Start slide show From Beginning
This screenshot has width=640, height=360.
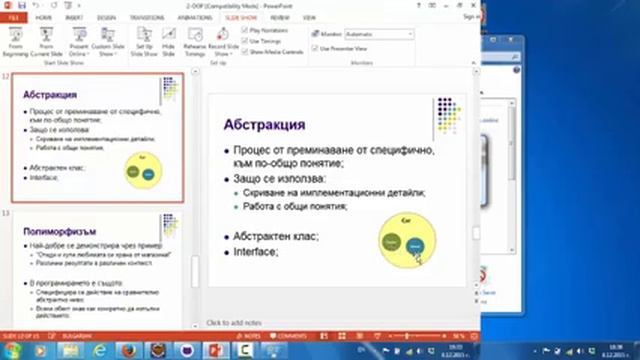[16, 42]
